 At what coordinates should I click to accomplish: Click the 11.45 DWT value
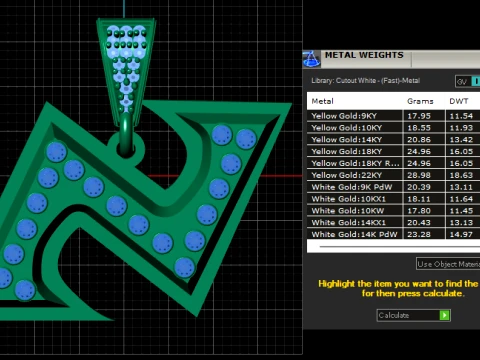pos(461,211)
